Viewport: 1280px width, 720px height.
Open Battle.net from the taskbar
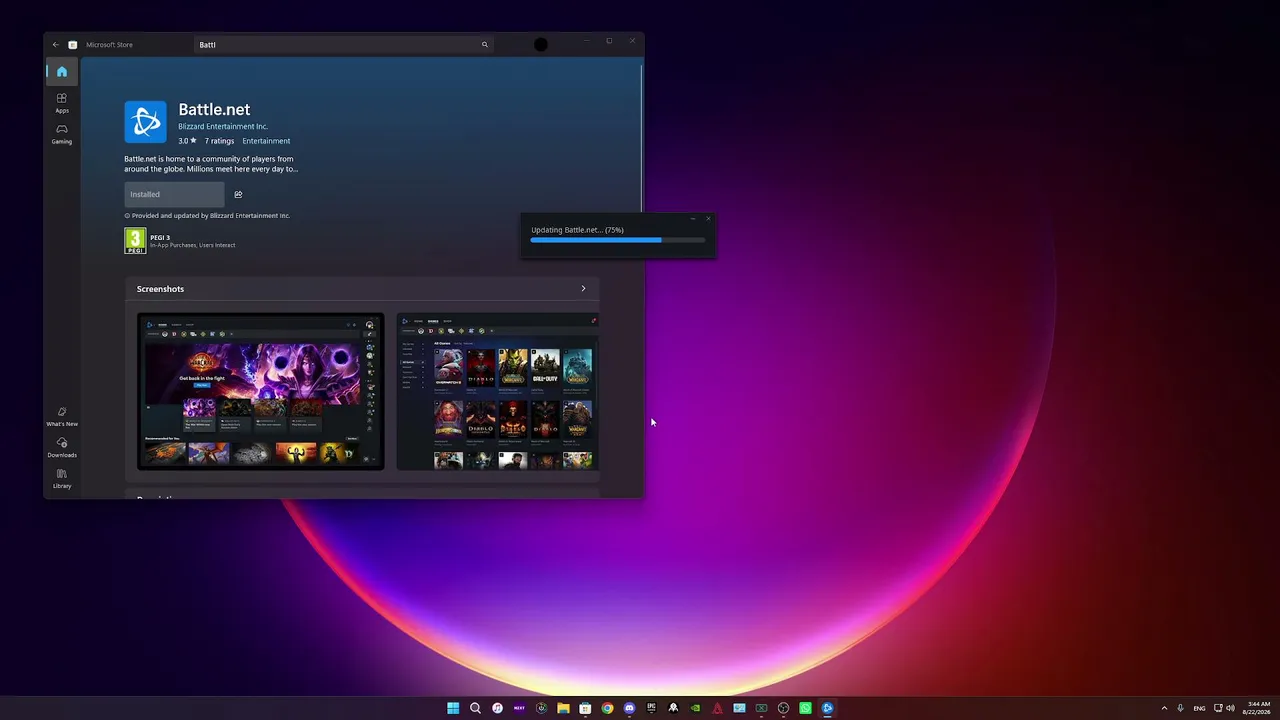(827, 708)
